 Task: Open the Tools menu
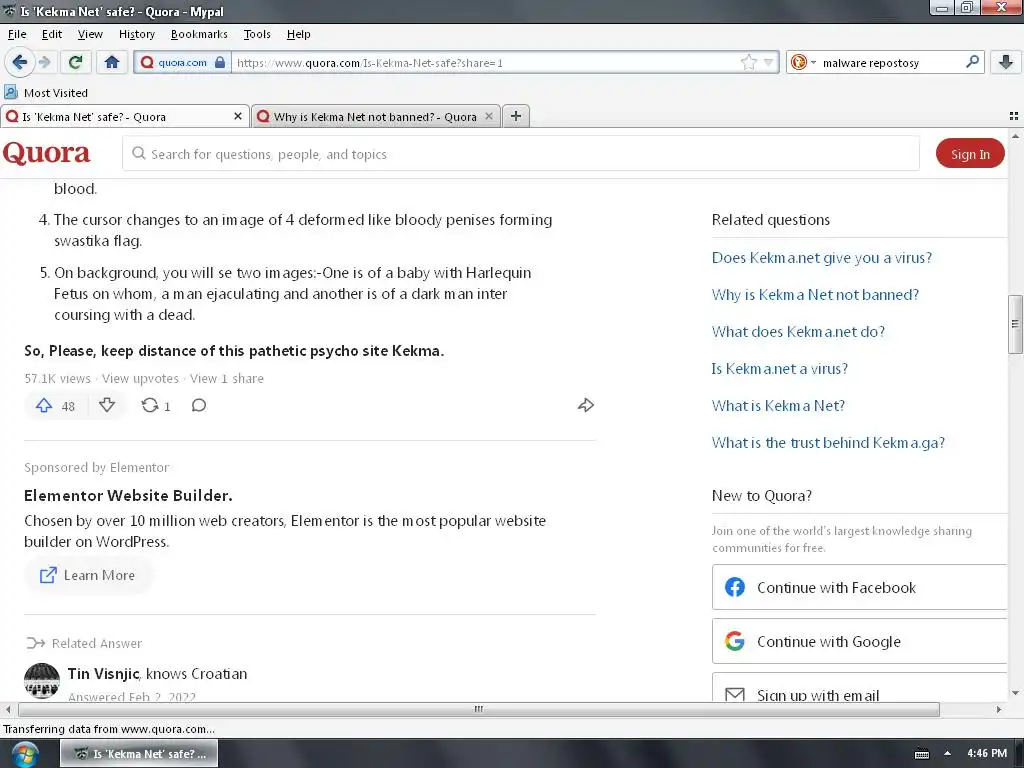point(257,34)
